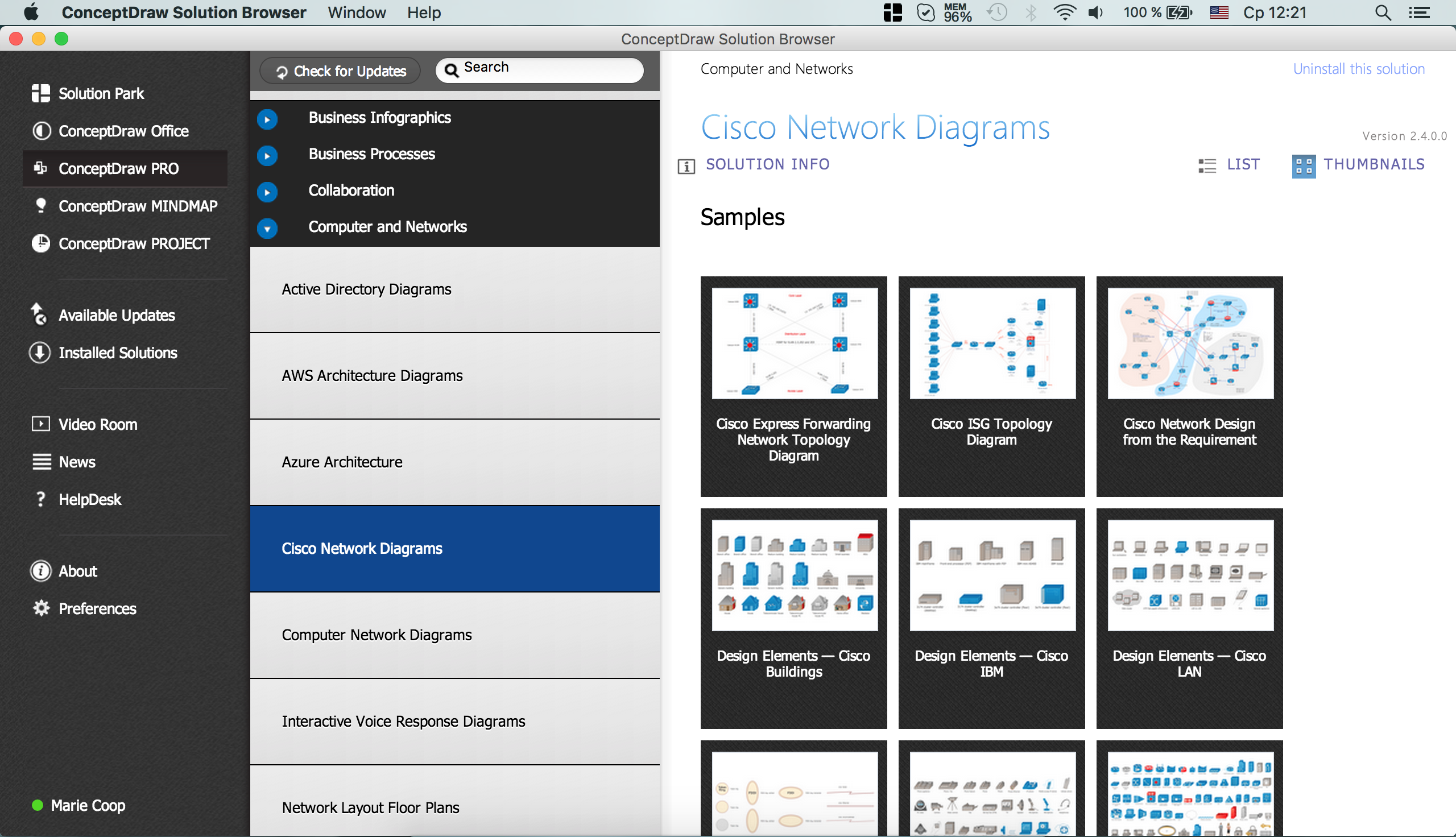Click the About section icon

pyautogui.click(x=40, y=571)
